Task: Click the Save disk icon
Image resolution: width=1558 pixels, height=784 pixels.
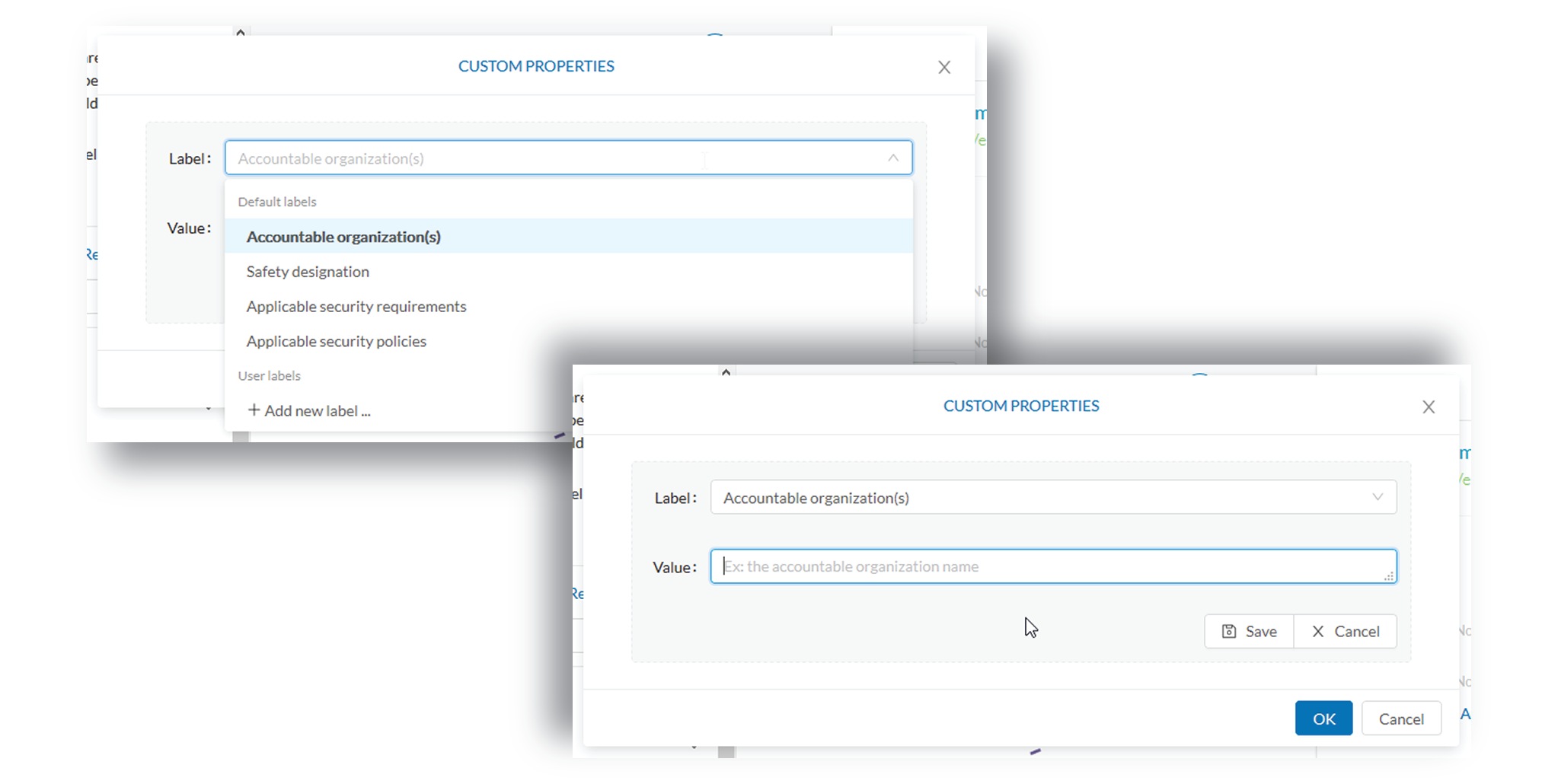Action: (1230, 631)
